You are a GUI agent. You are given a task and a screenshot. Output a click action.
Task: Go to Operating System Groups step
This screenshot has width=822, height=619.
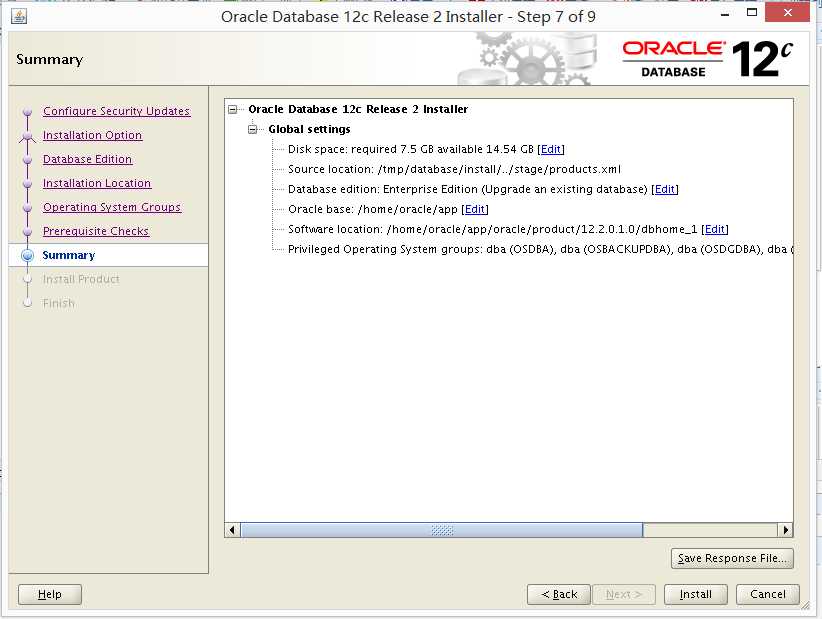pyautogui.click(x=112, y=207)
